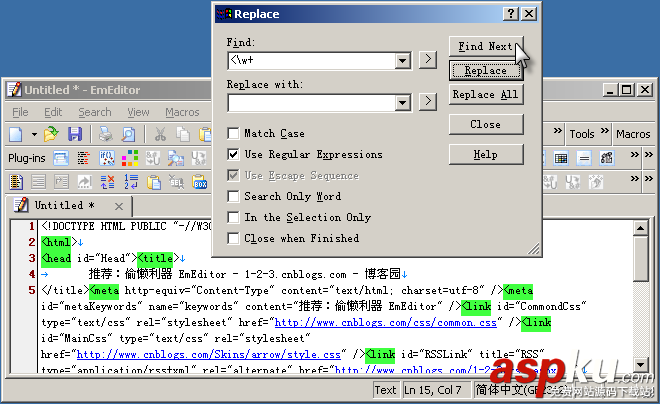This screenshot has height=404, width=660.
Task: Click the Ln 15, Col 7 status bar entry
Action: [x=436, y=390]
